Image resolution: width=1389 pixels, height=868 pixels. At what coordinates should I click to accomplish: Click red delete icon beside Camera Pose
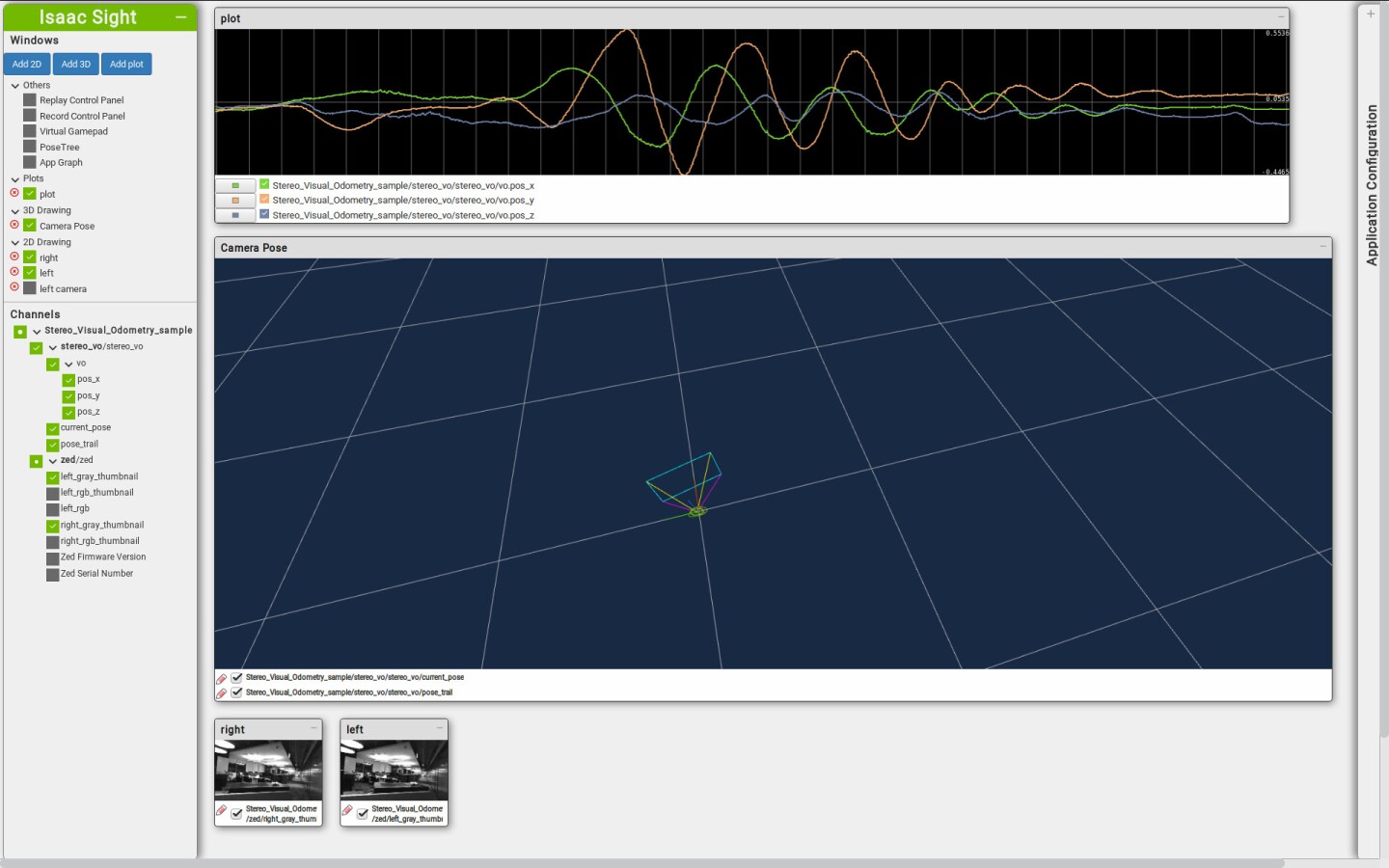tap(14, 226)
